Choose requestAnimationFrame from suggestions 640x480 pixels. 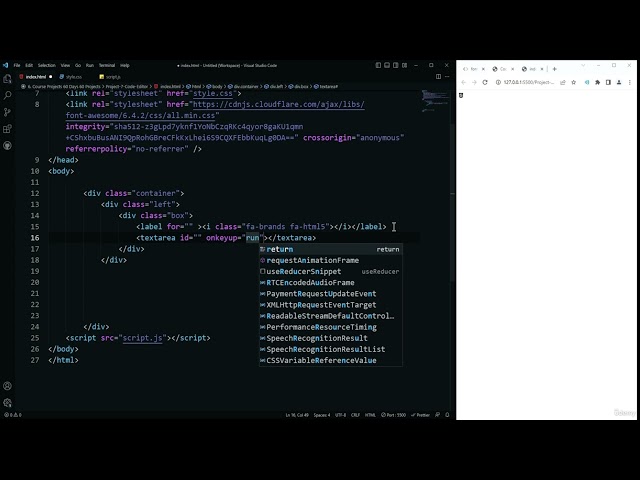(x=331, y=260)
